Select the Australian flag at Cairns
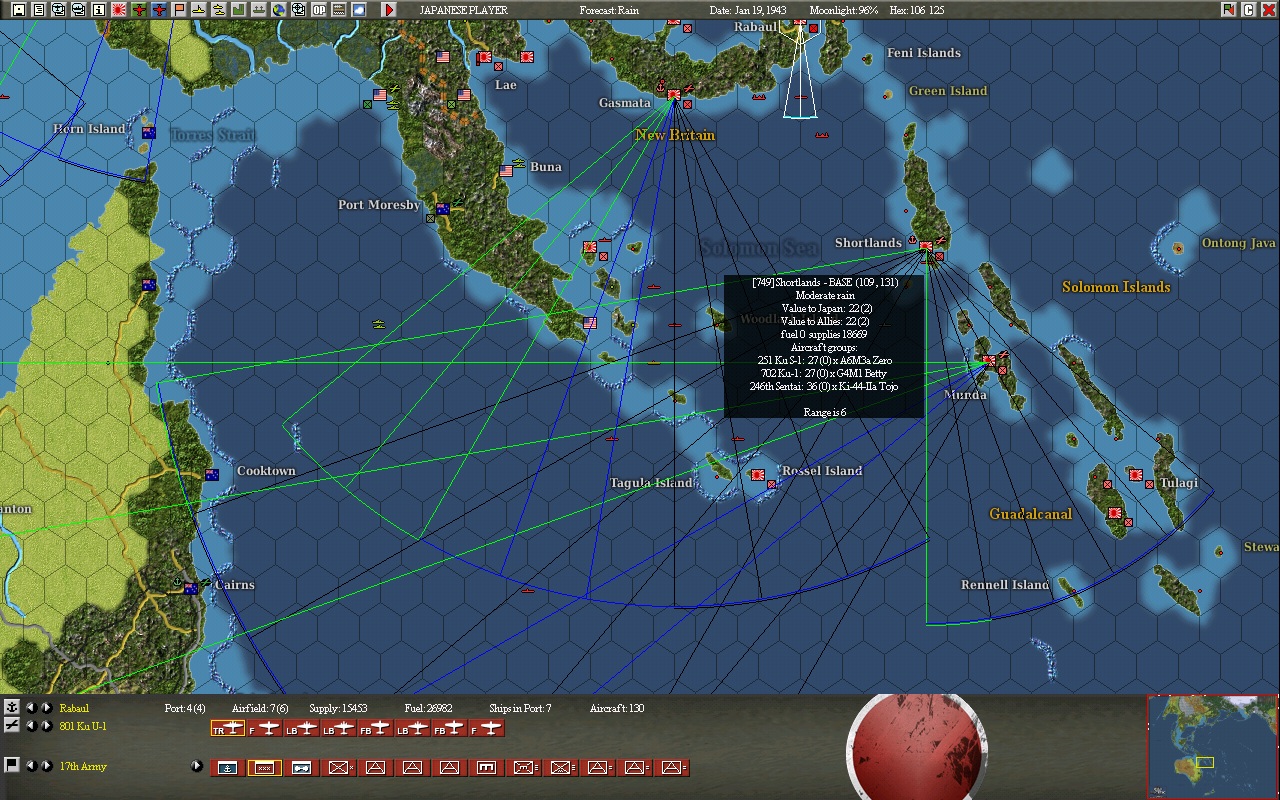Viewport: 1280px width, 800px height. click(190, 589)
